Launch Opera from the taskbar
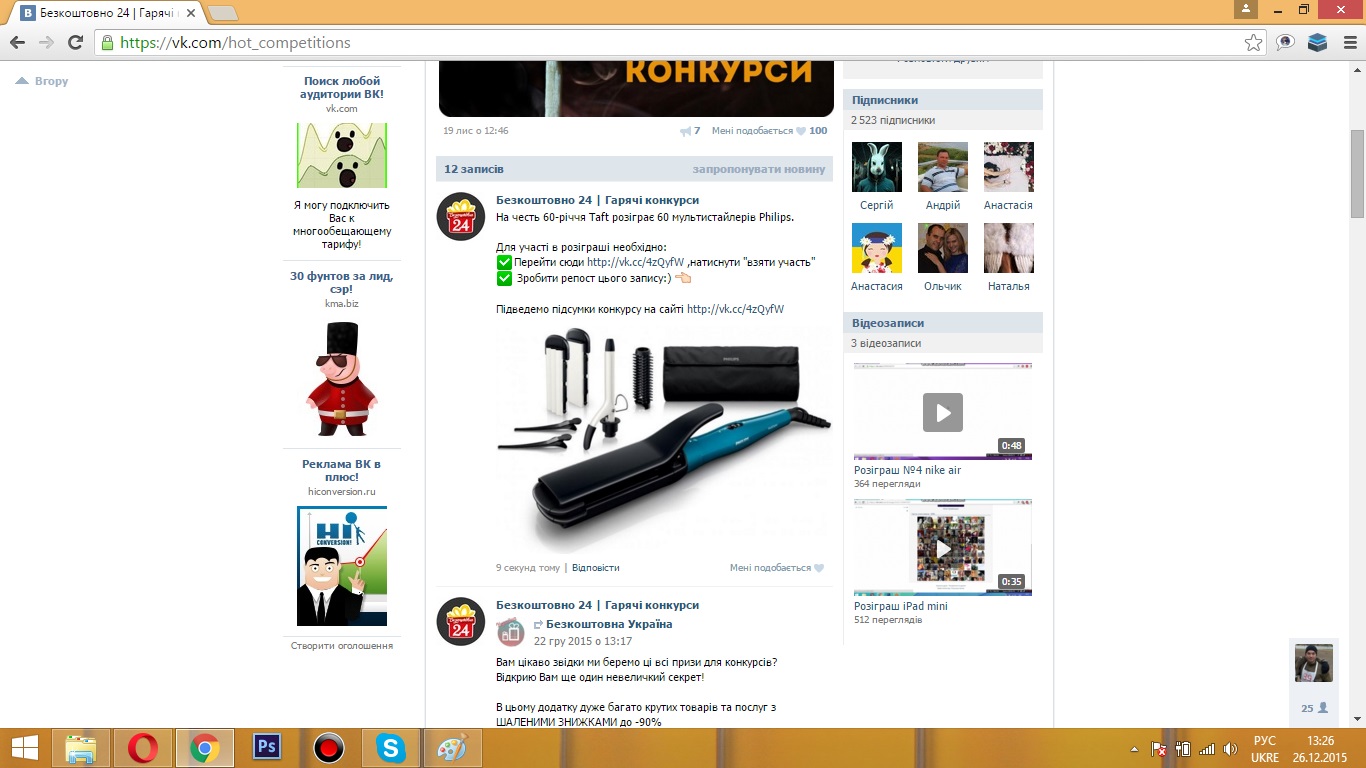The height and width of the screenshot is (768, 1366). click(x=143, y=748)
